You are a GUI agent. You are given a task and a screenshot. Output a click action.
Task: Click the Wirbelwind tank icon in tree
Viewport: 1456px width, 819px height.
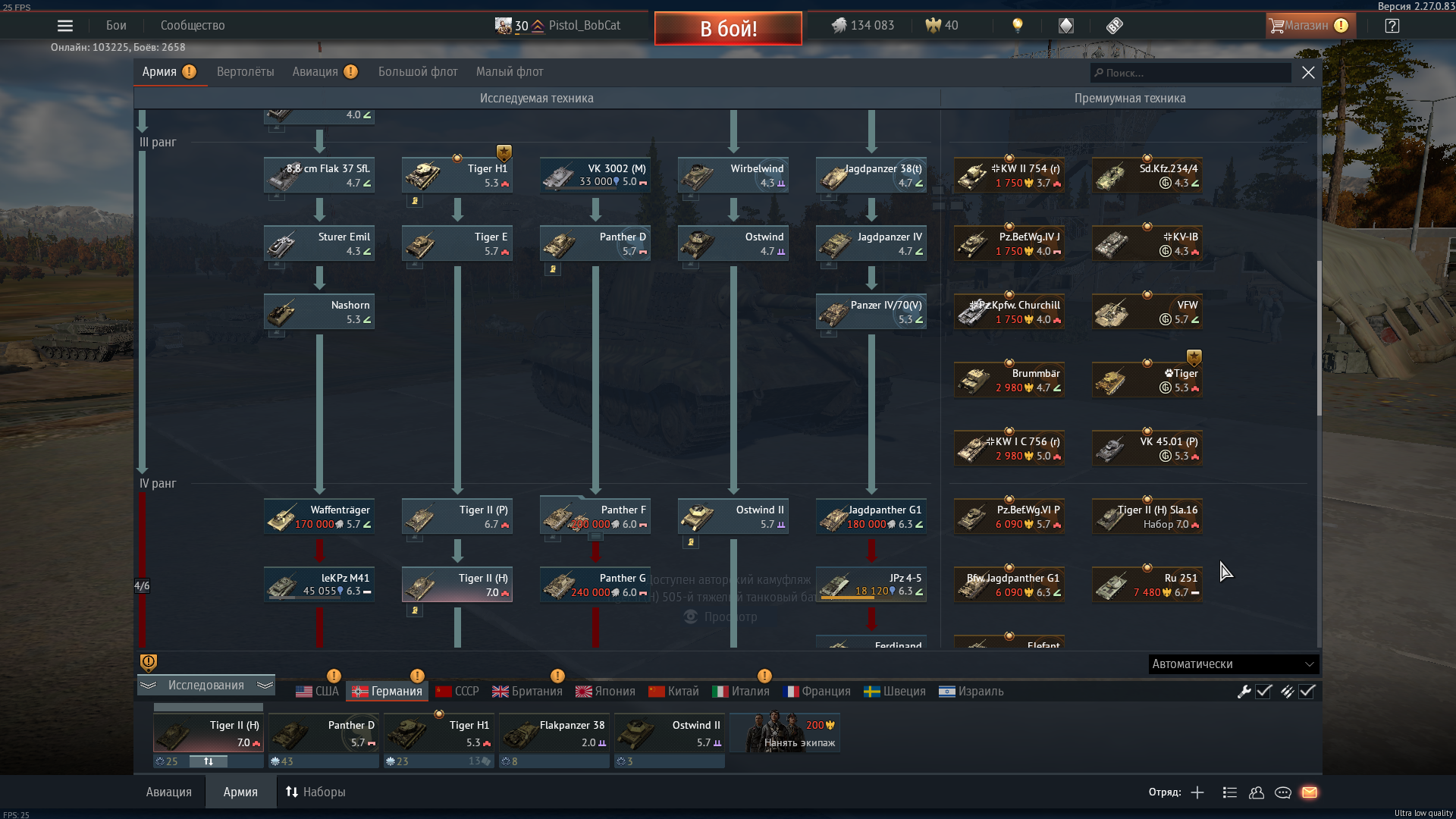[x=698, y=177]
